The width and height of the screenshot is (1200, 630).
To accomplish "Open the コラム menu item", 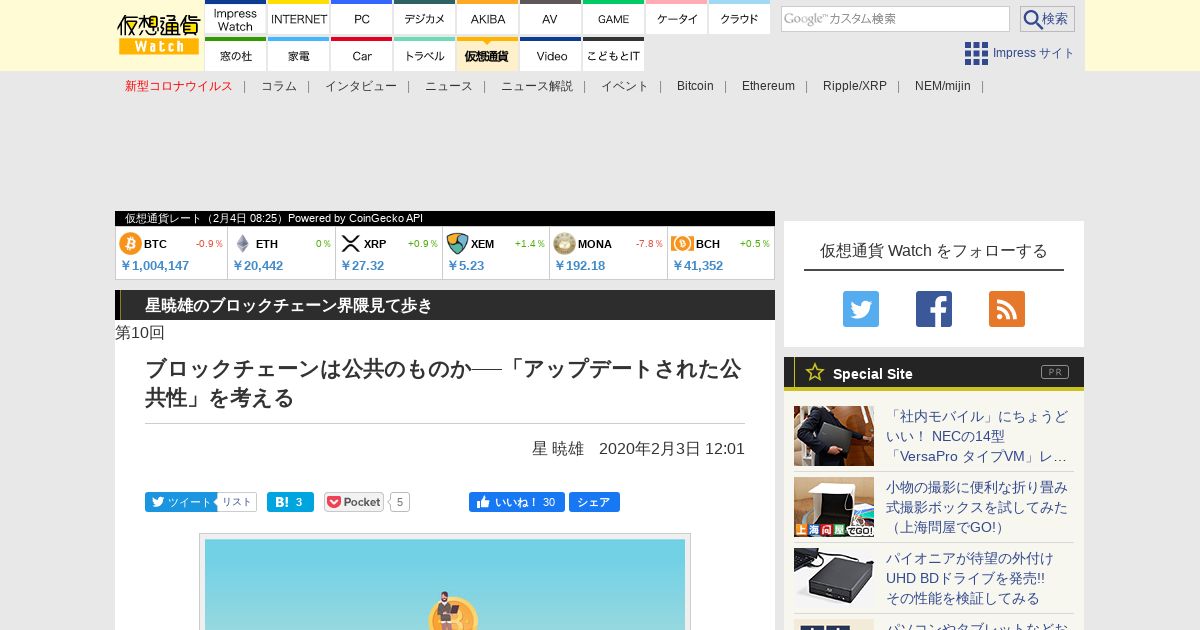I will (x=279, y=86).
